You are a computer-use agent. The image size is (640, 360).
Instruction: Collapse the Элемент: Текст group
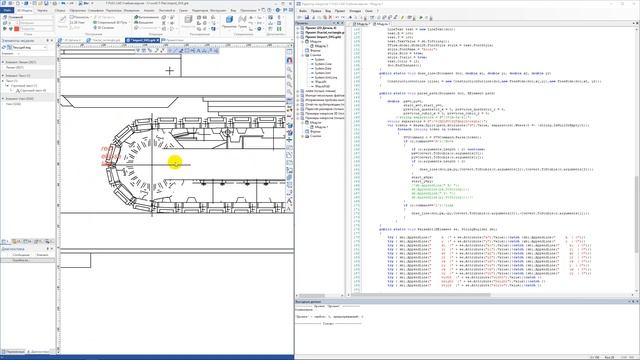pos(3,76)
